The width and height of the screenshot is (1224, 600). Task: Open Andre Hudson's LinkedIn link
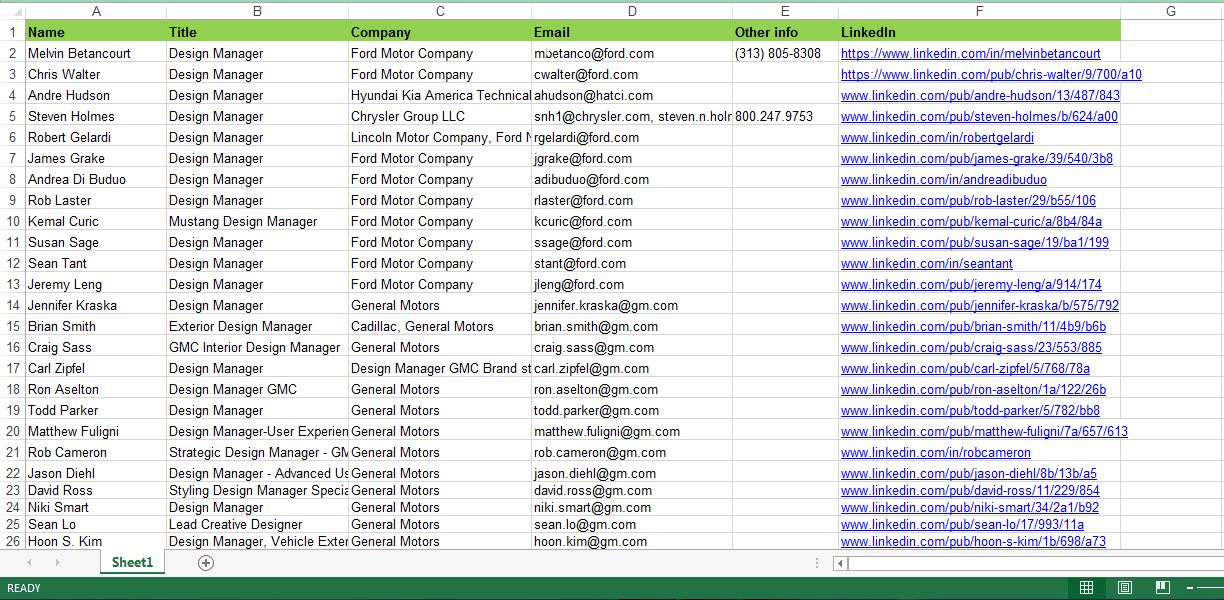(980, 96)
